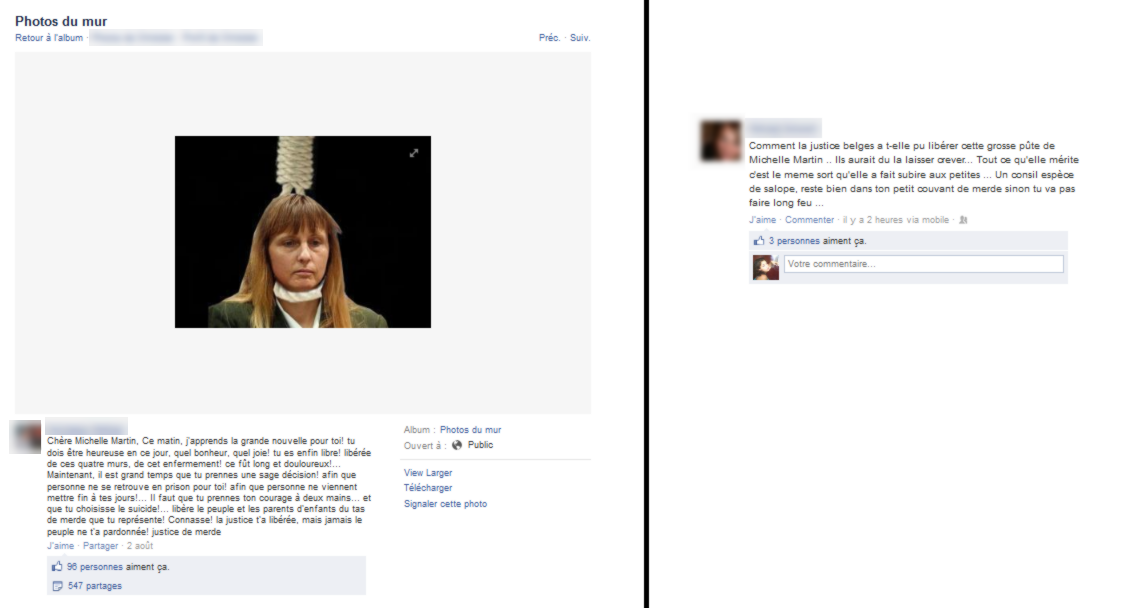Screen dimensions: 1123x608
Task: Click the thumbs-up icon beside 3 personnes
Action: 759,241
